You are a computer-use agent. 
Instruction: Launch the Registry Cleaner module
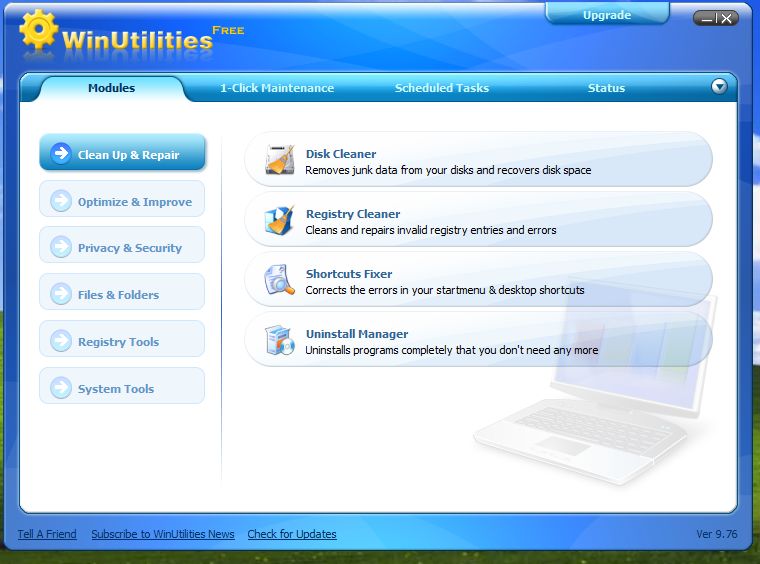[x=479, y=219]
